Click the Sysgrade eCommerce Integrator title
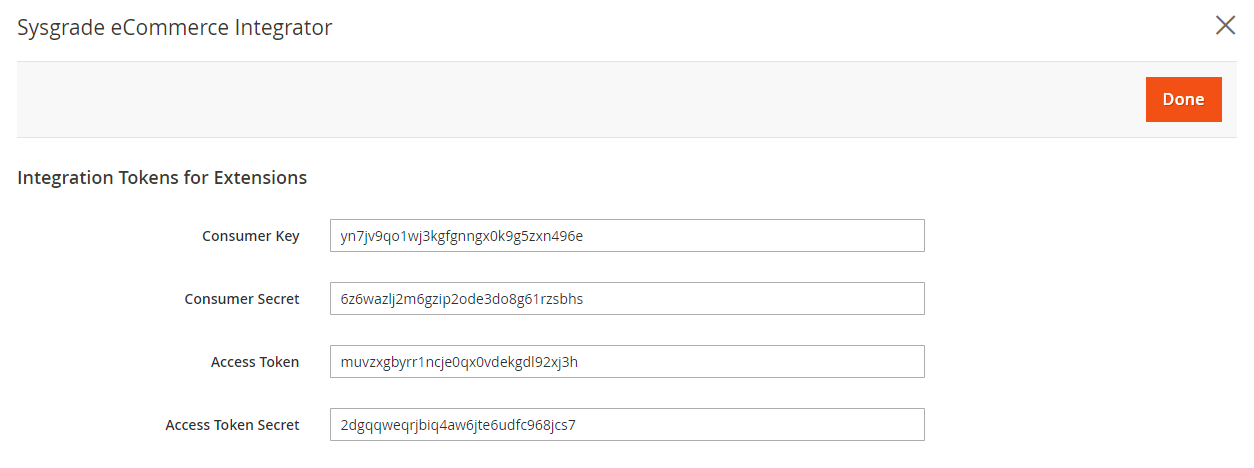Image resolution: width=1254 pixels, height=468 pixels. 175,28
